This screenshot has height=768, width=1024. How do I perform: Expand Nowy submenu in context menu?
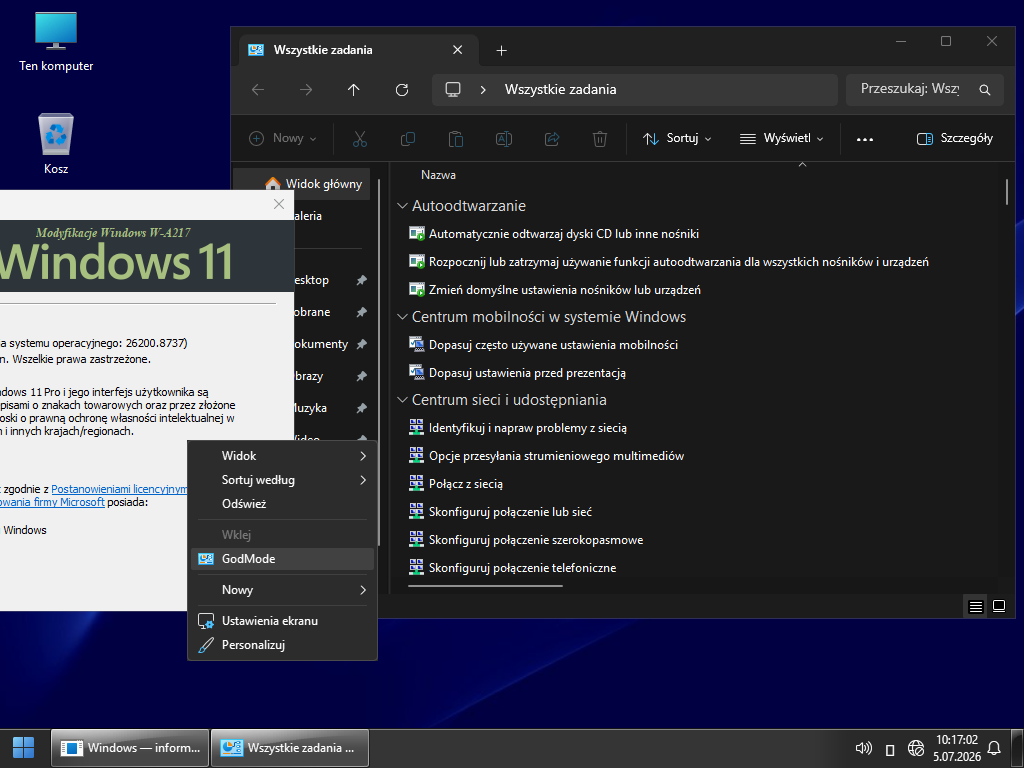point(283,590)
